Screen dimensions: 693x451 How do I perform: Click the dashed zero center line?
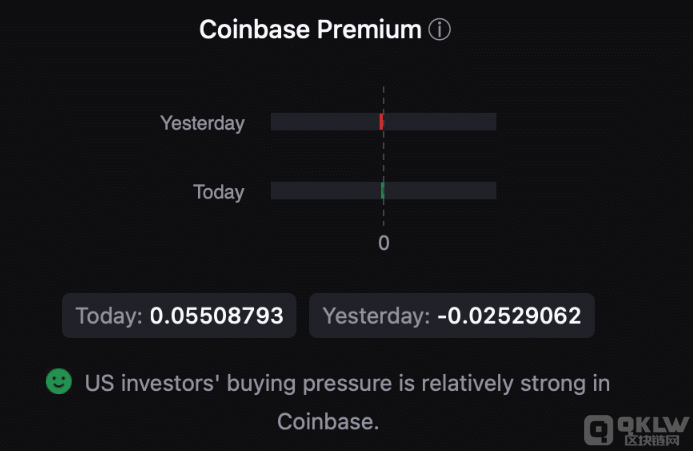tap(384, 157)
